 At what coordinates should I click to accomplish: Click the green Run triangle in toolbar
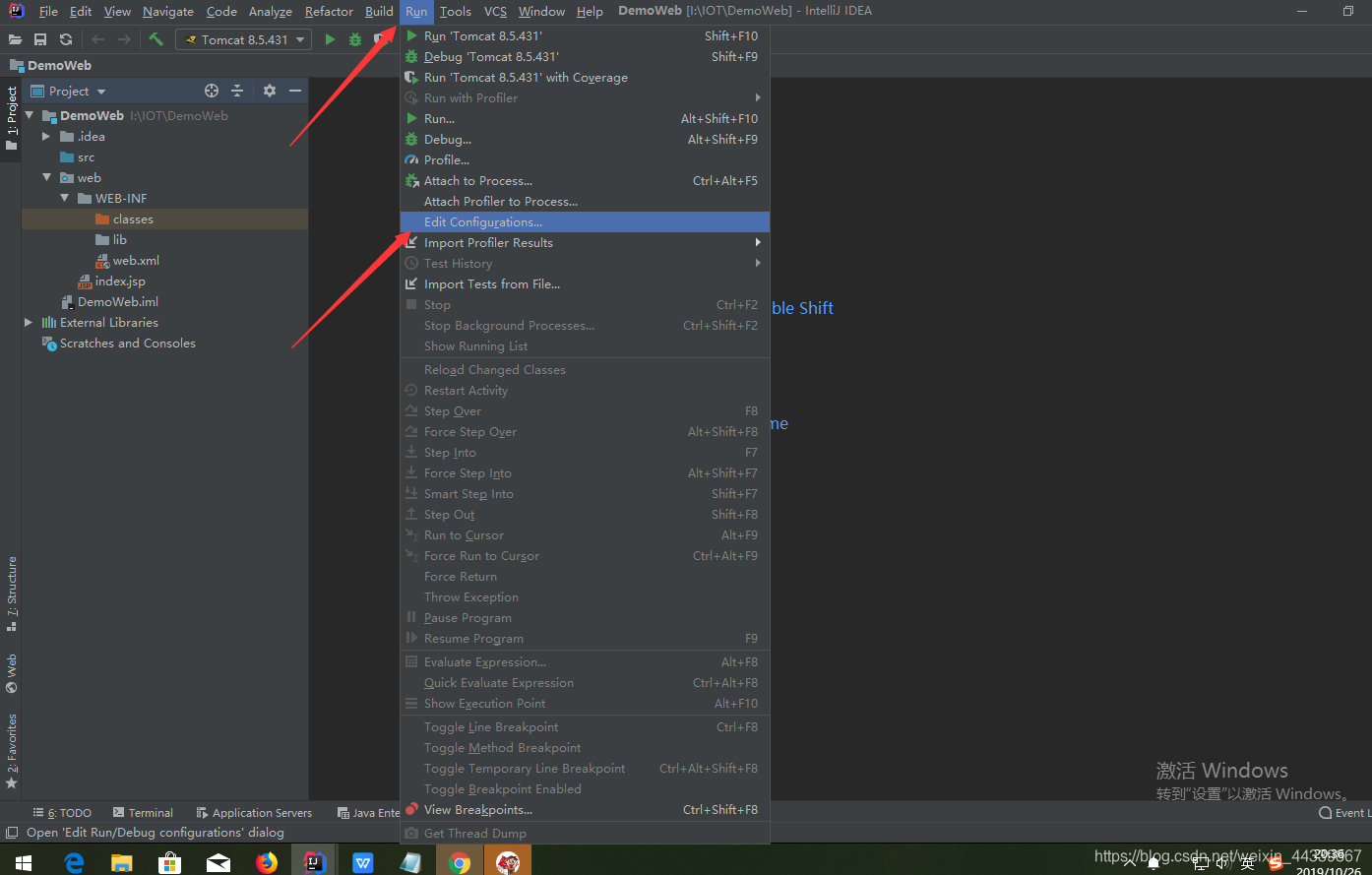[330, 39]
